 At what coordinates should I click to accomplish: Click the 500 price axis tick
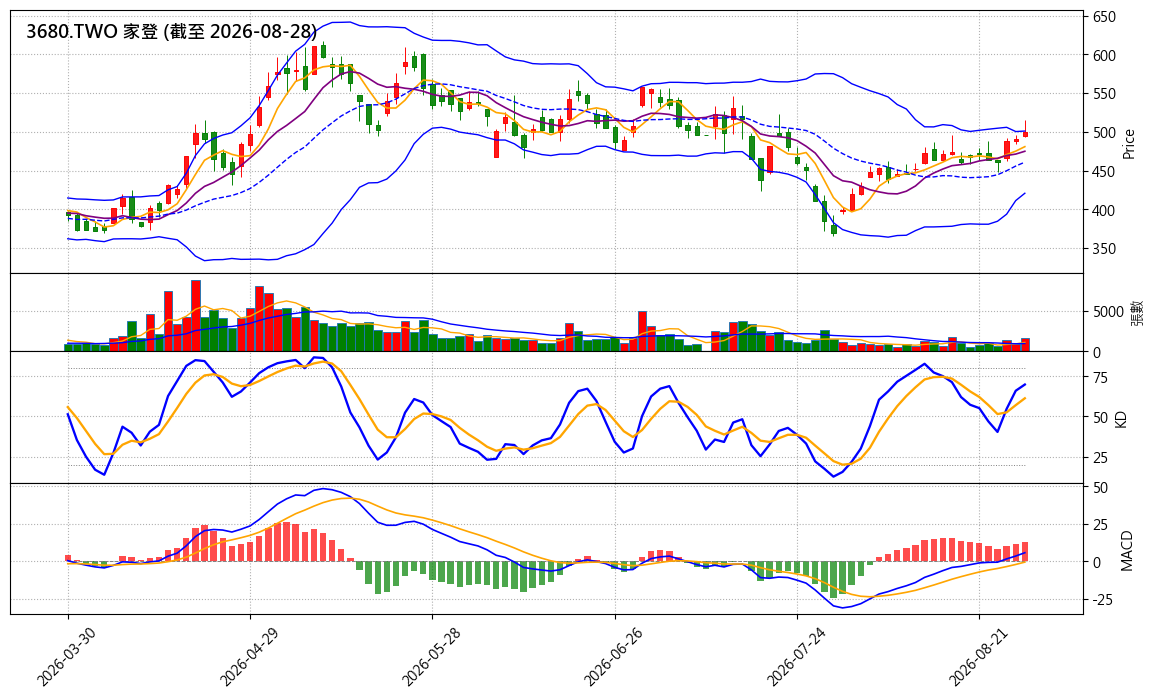pos(1104,133)
